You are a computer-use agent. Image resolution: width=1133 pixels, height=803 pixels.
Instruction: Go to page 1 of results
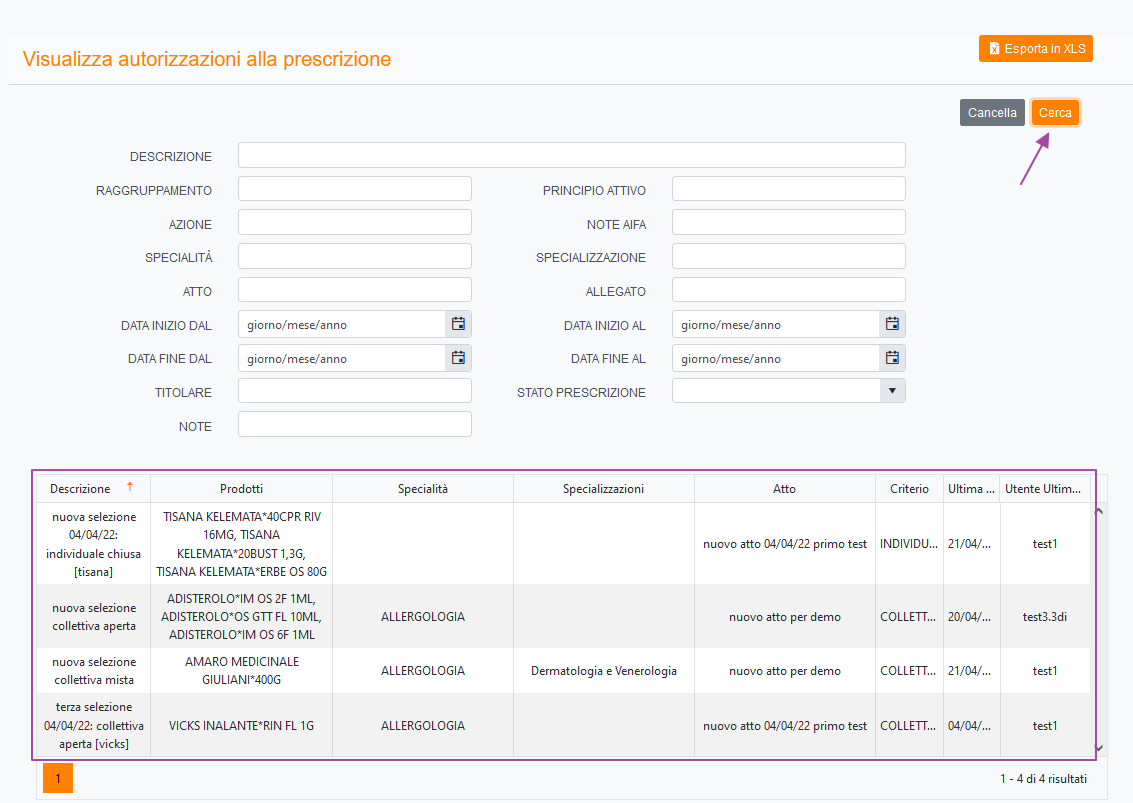(58, 777)
